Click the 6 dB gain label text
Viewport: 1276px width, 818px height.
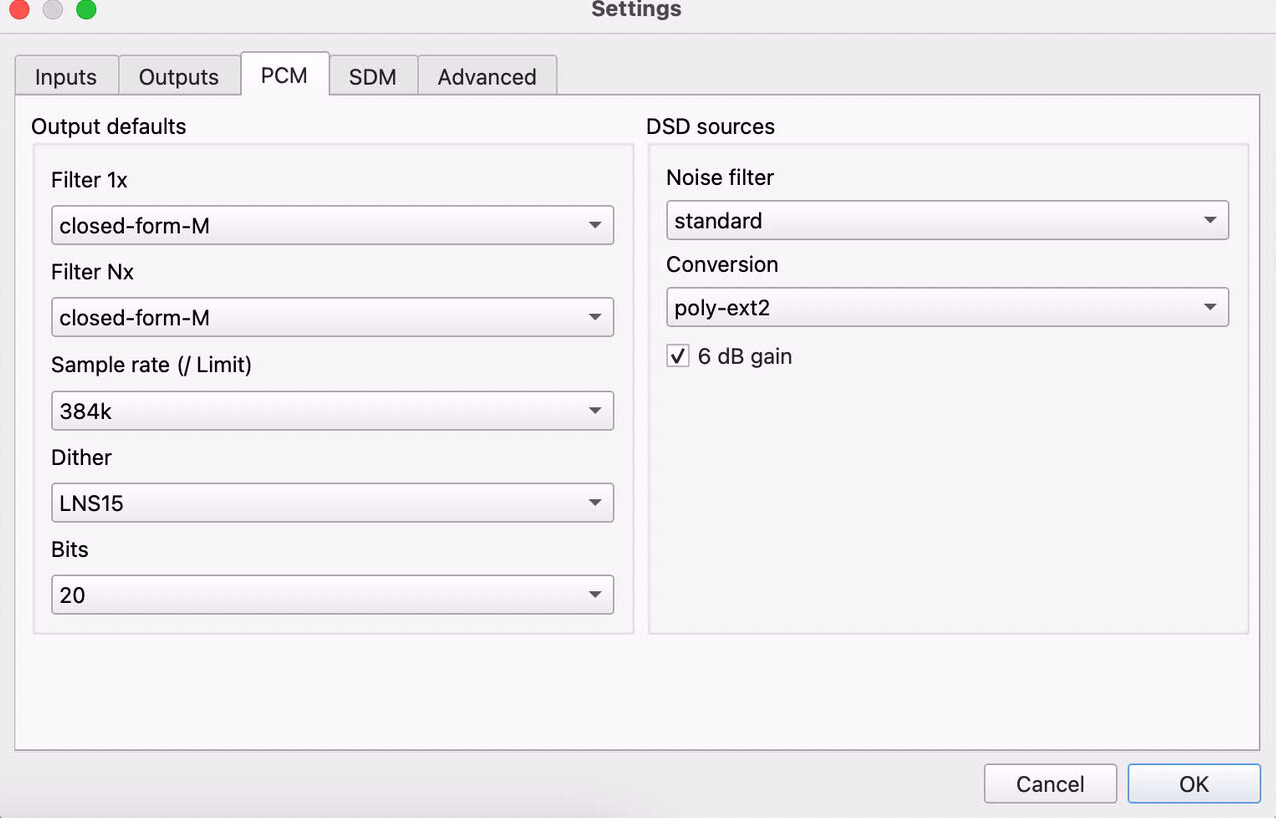[745, 356]
